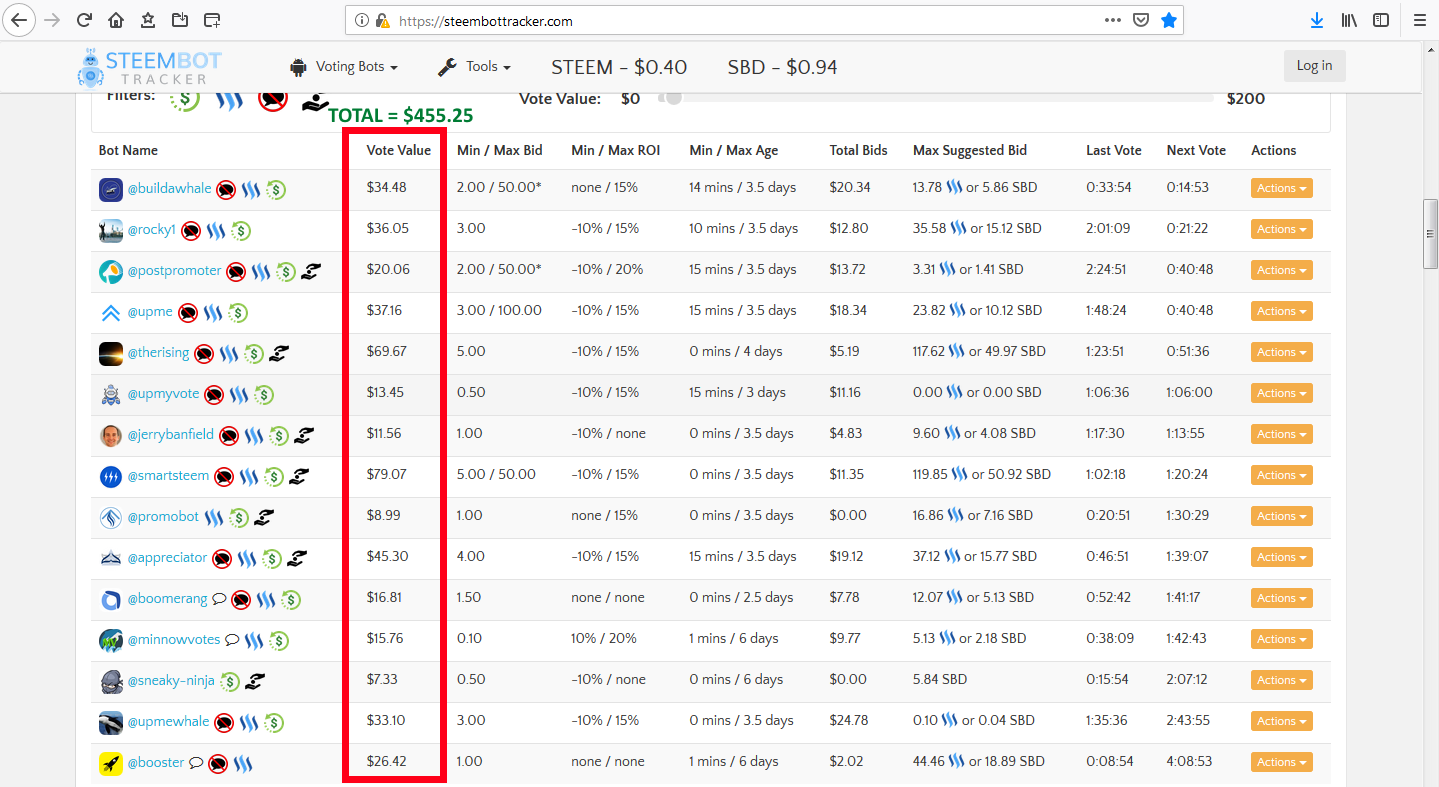Click @smartsteem blue avatar icon
The image size is (1439, 787).
[x=111, y=476]
